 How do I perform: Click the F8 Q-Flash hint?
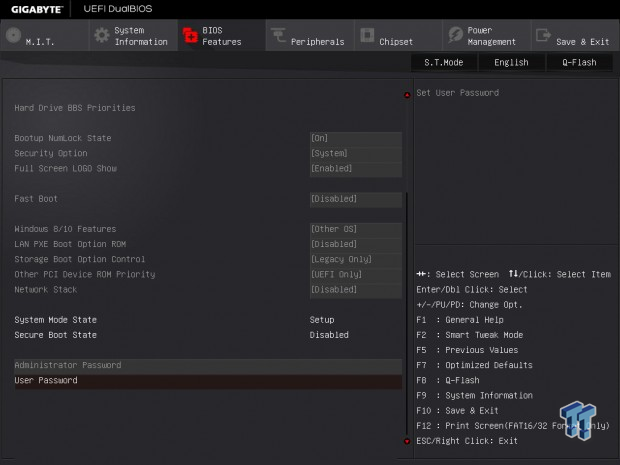(448, 380)
